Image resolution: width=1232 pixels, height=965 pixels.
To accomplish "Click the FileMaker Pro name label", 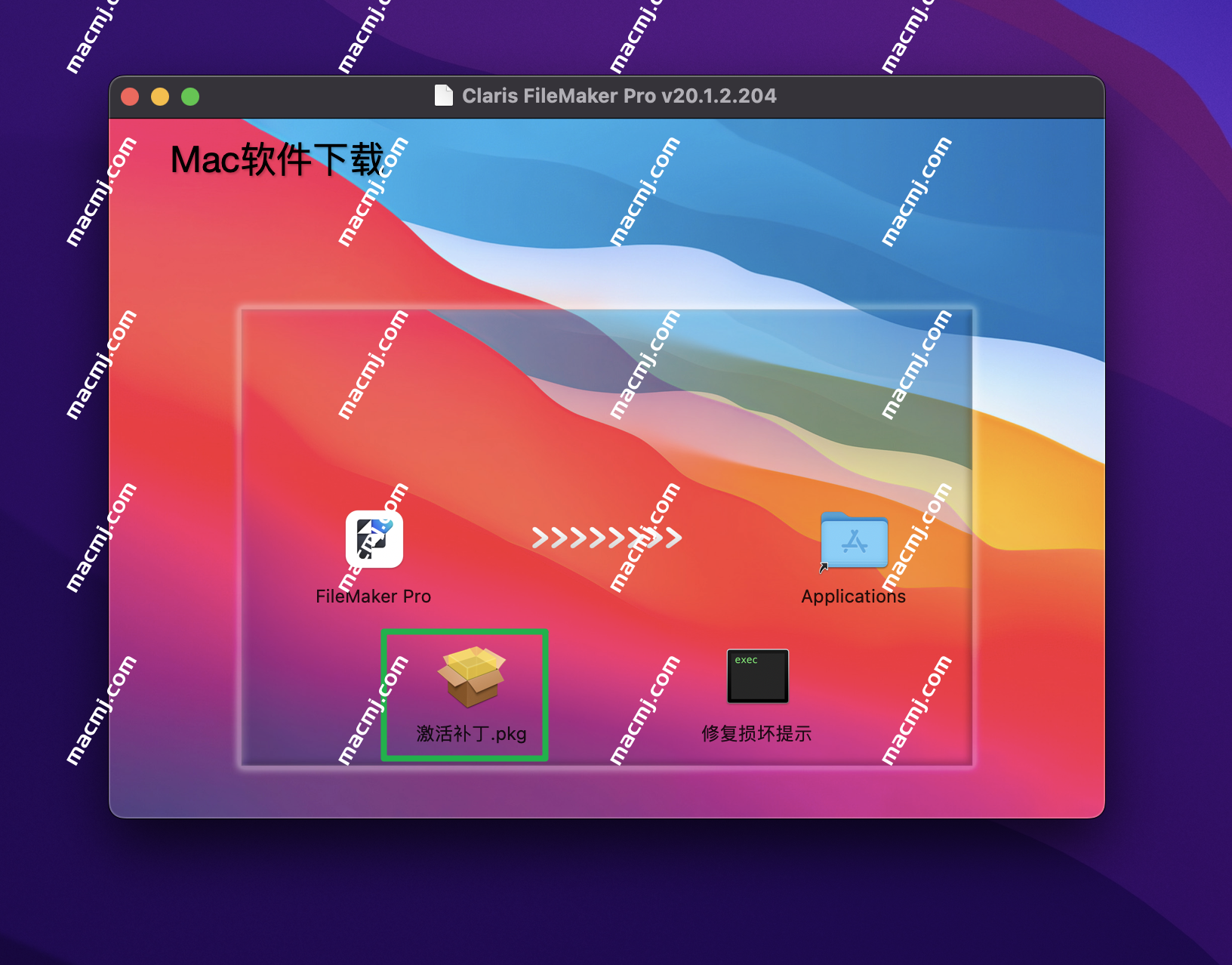I will [373, 597].
